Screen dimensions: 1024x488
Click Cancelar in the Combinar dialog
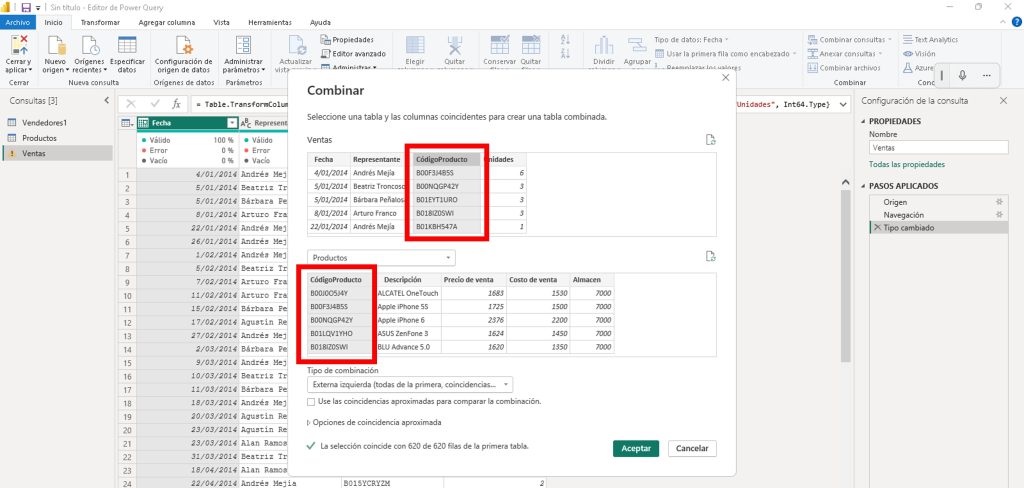692,448
